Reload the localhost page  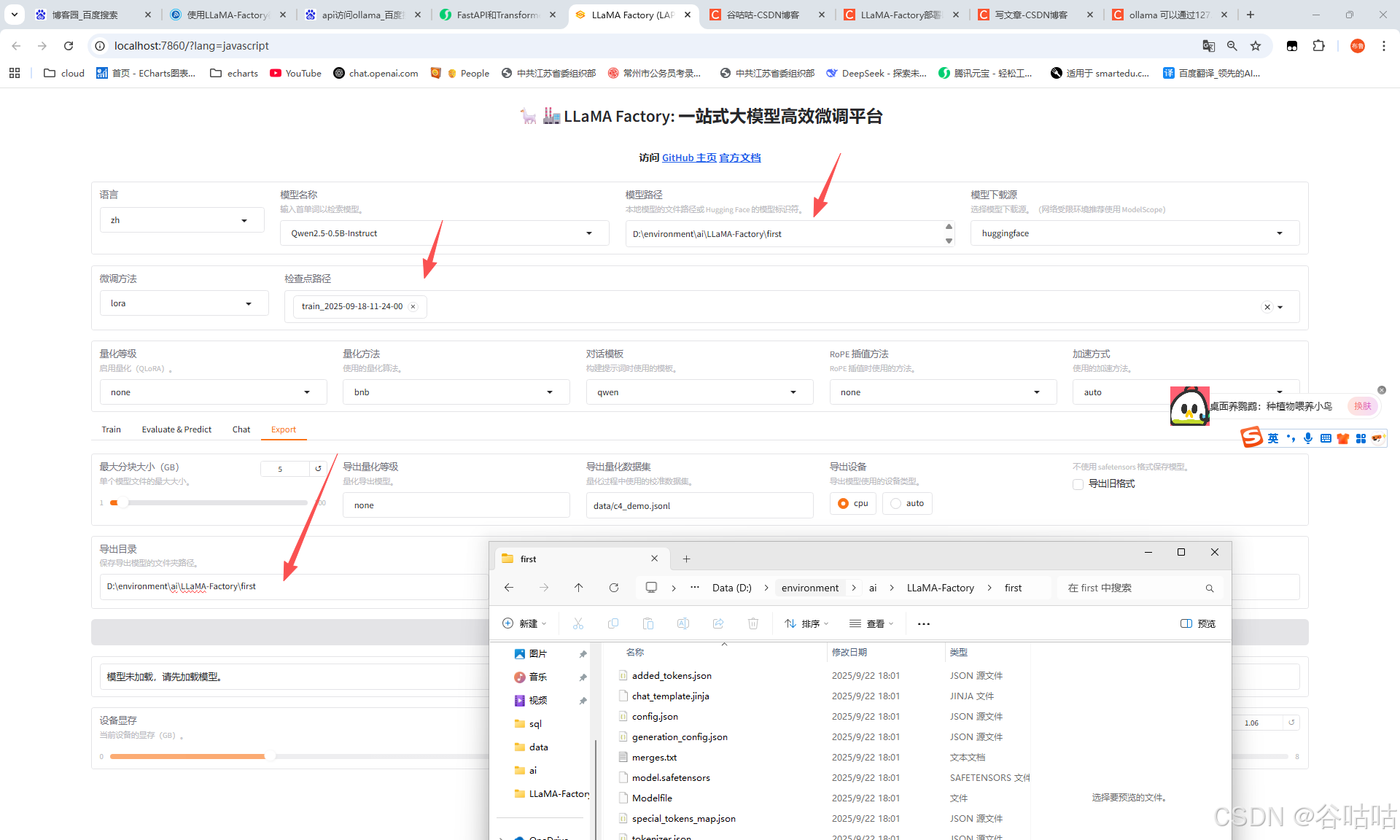(x=69, y=46)
